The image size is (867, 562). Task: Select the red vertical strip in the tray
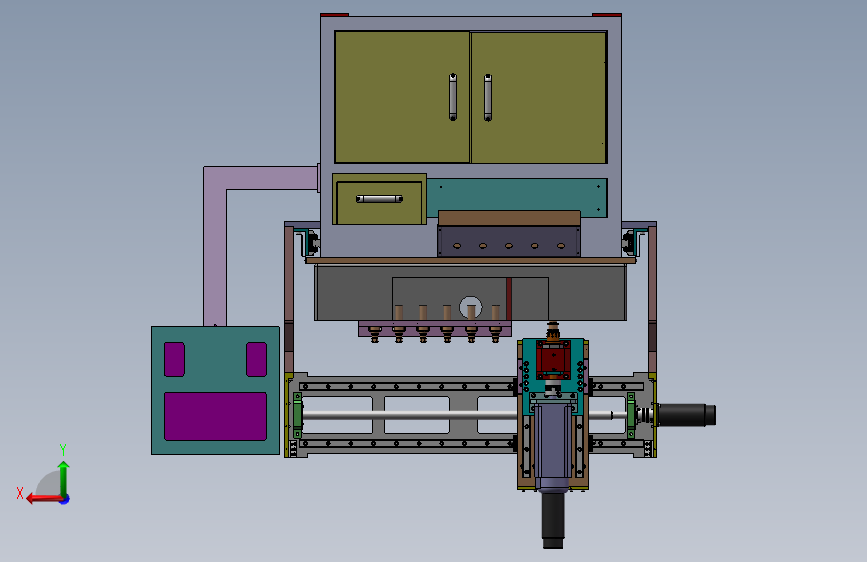pos(509,299)
